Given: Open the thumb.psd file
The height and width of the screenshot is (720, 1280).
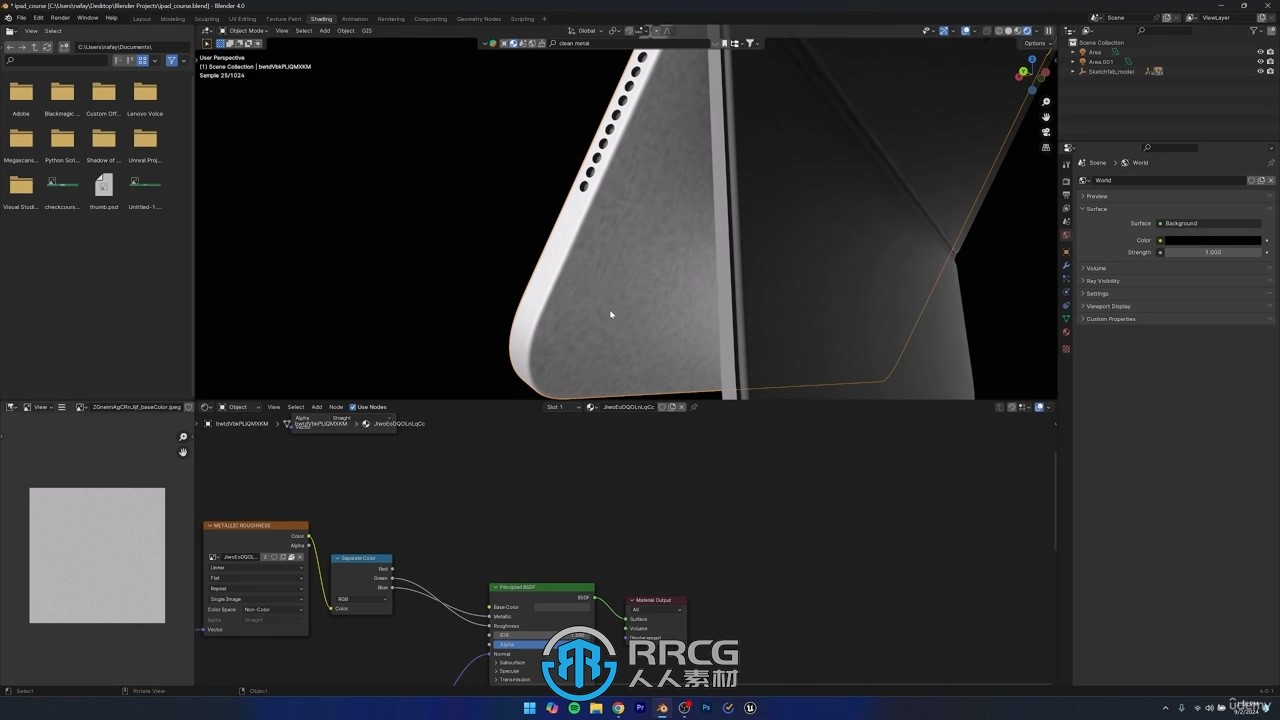Looking at the screenshot, I should 103,192.
